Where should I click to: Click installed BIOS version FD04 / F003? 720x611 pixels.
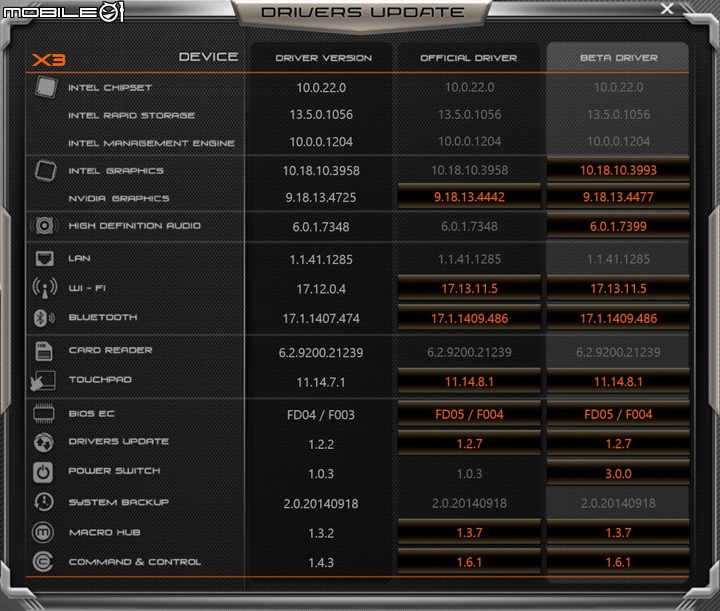[x=321, y=415]
